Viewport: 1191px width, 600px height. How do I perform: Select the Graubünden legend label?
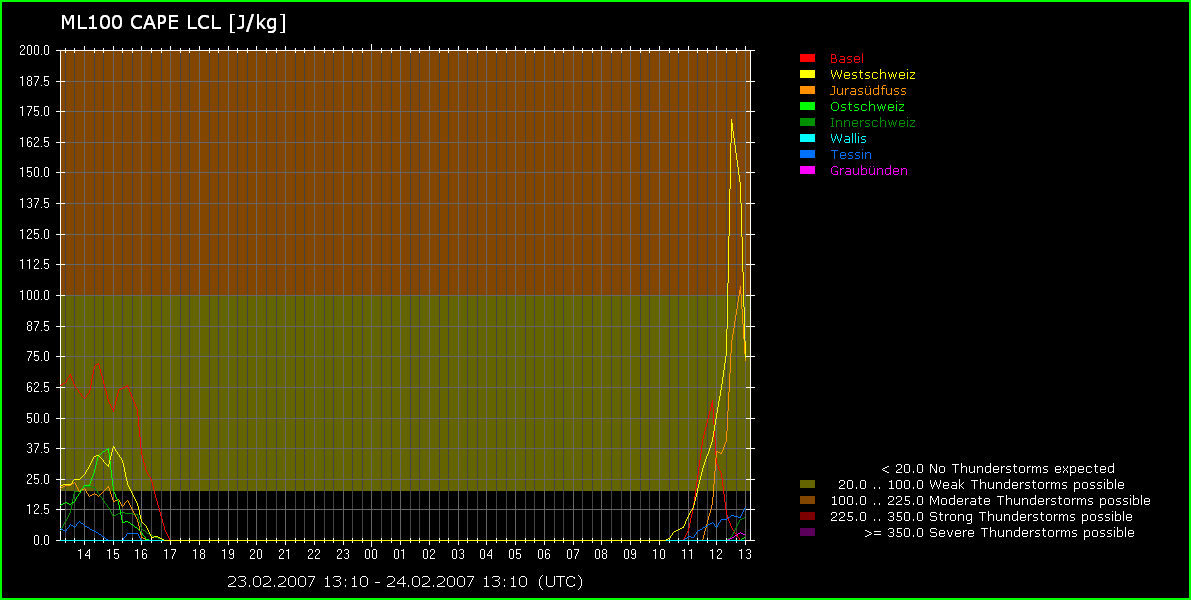(x=869, y=171)
